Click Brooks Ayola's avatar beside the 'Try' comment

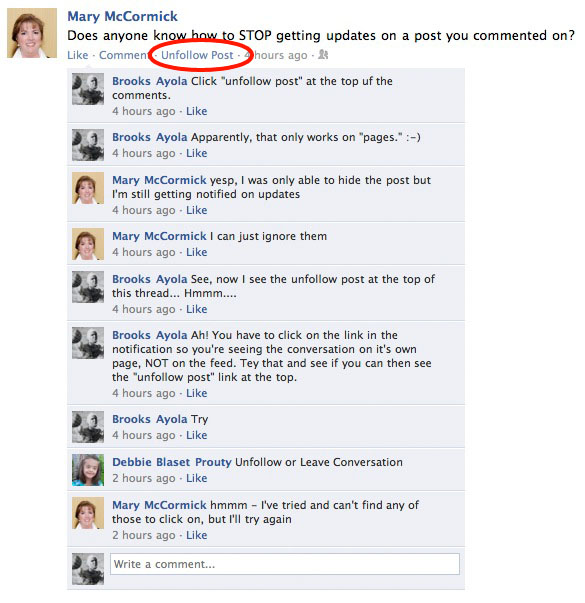pos(88,427)
